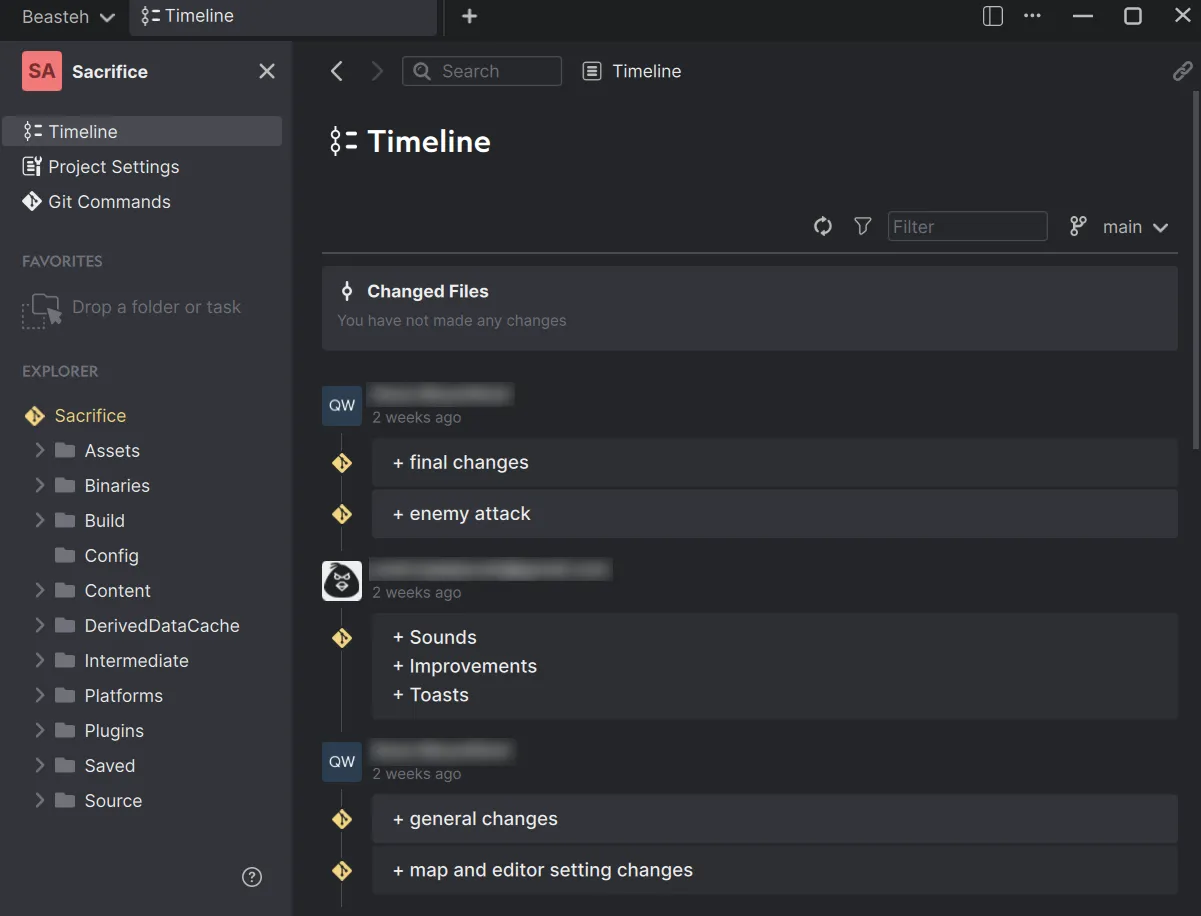
Task: Click inside the Filter input field
Action: click(966, 226)
